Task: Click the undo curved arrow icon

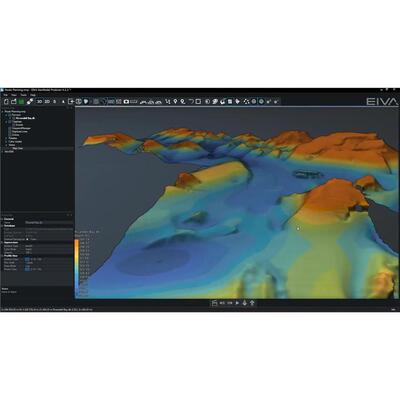Action: tap(191, 101)
